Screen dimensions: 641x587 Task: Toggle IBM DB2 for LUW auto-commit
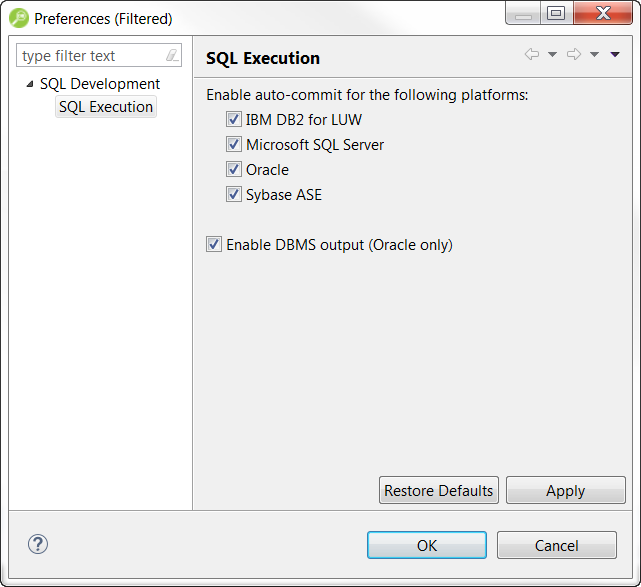coord(234,120)
